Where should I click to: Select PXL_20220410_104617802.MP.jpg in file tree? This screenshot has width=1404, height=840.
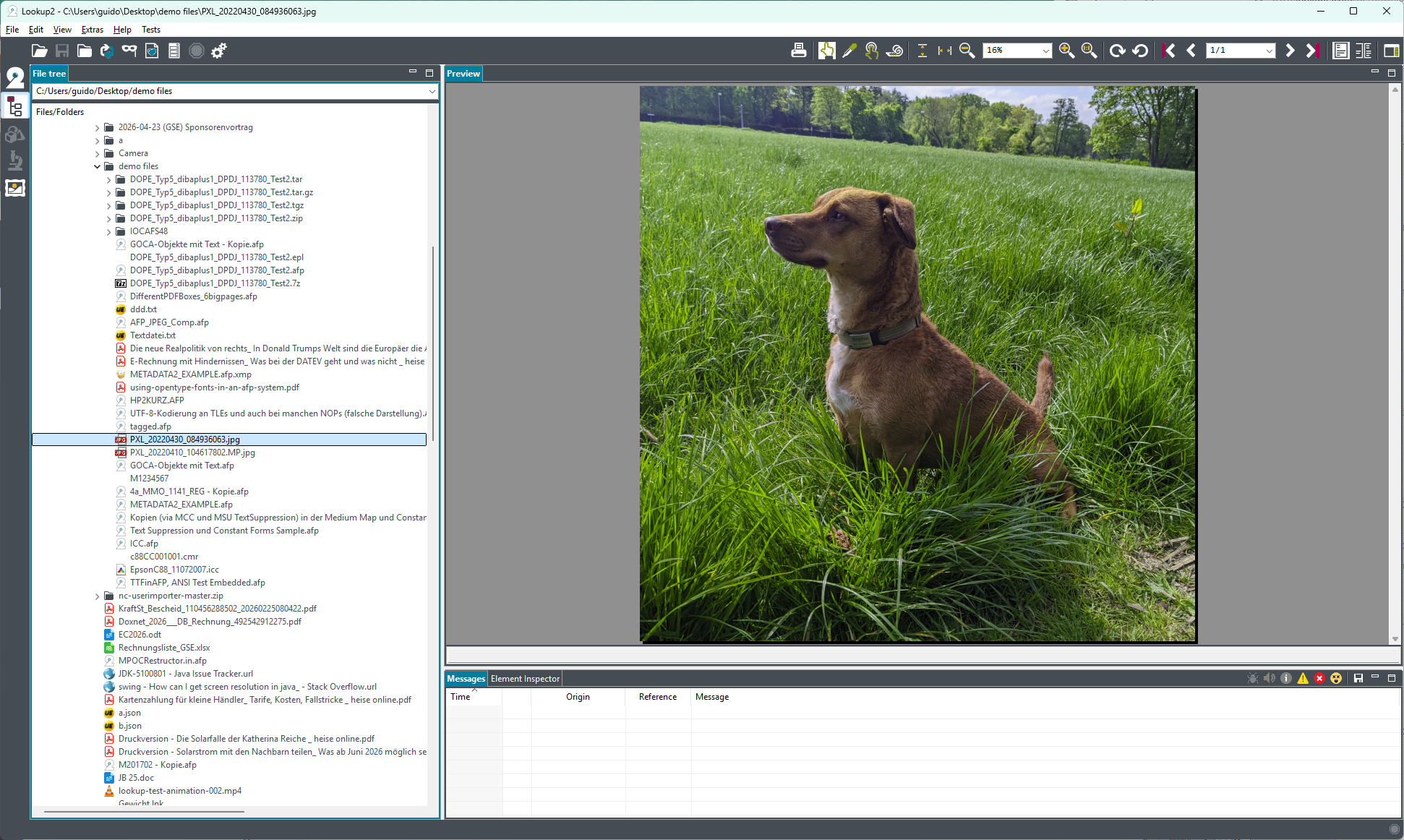point(192,453)
